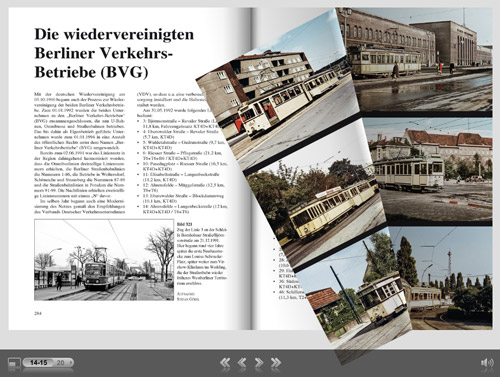Click the 14-15 page number field
The width and height of the screenshot is (500, 377).
[39, 363]
